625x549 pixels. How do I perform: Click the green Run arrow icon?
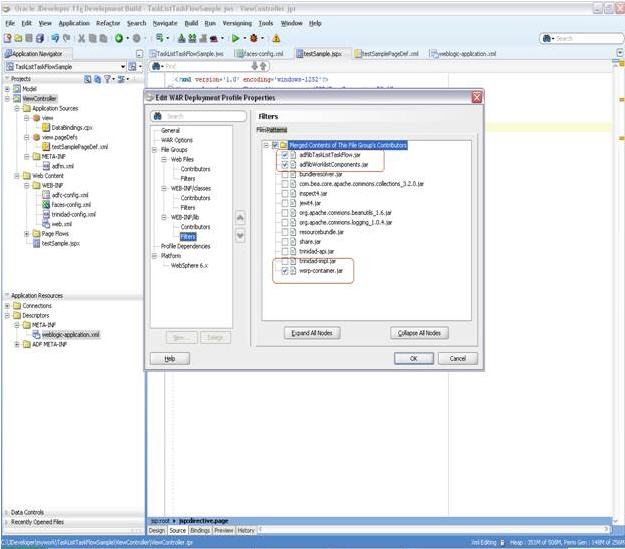tap(236, 38)
